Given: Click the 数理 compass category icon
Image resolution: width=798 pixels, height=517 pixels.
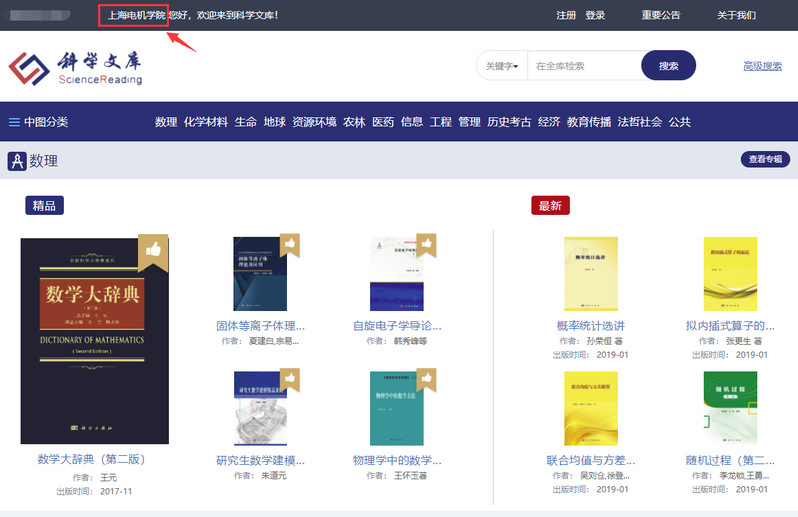Looking at the screenshot, I should coord(17,161).
